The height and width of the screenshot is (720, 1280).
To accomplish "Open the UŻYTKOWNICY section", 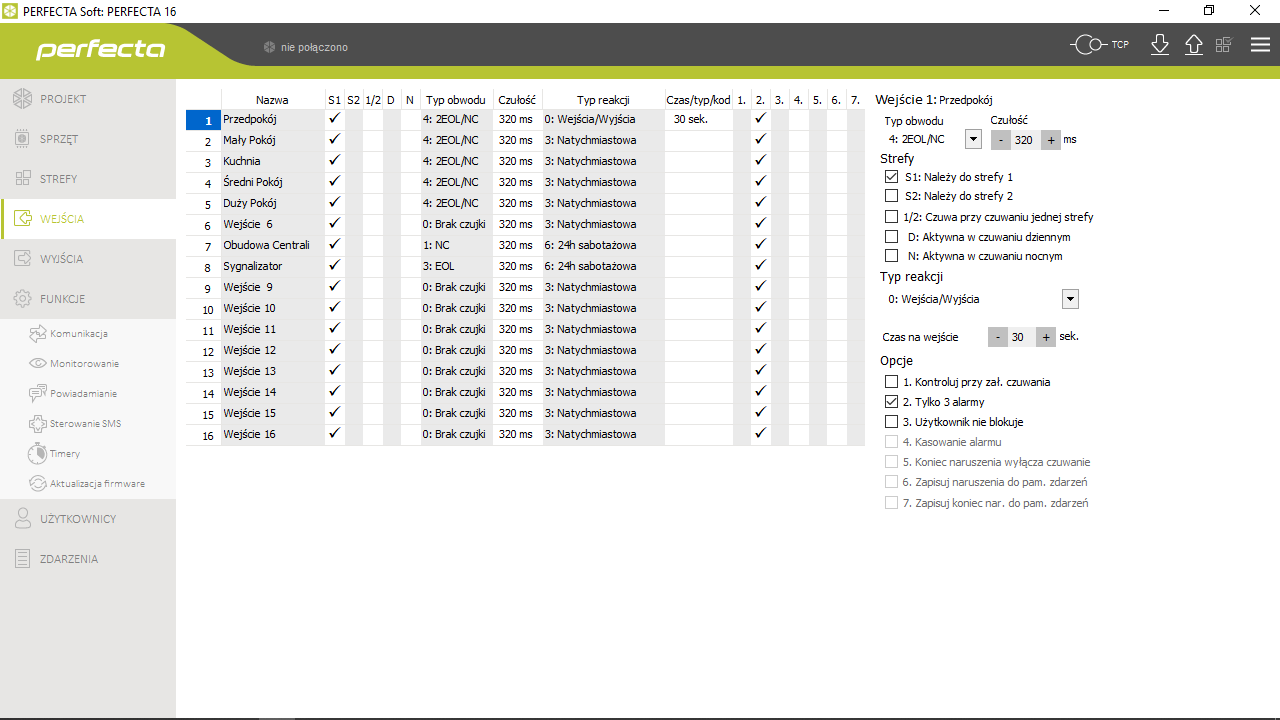I will tap(88, 519).
